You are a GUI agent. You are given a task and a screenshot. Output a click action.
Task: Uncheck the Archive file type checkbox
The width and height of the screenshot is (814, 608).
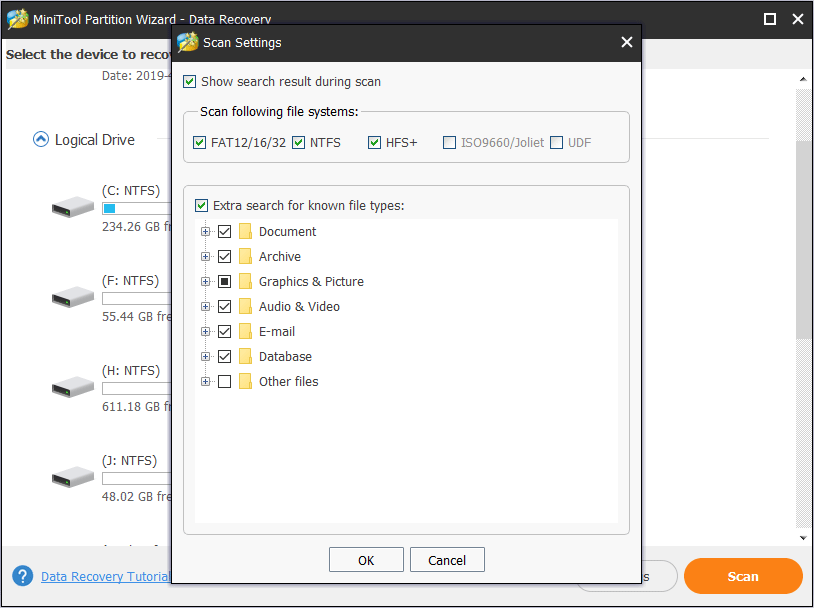point(224,256)
